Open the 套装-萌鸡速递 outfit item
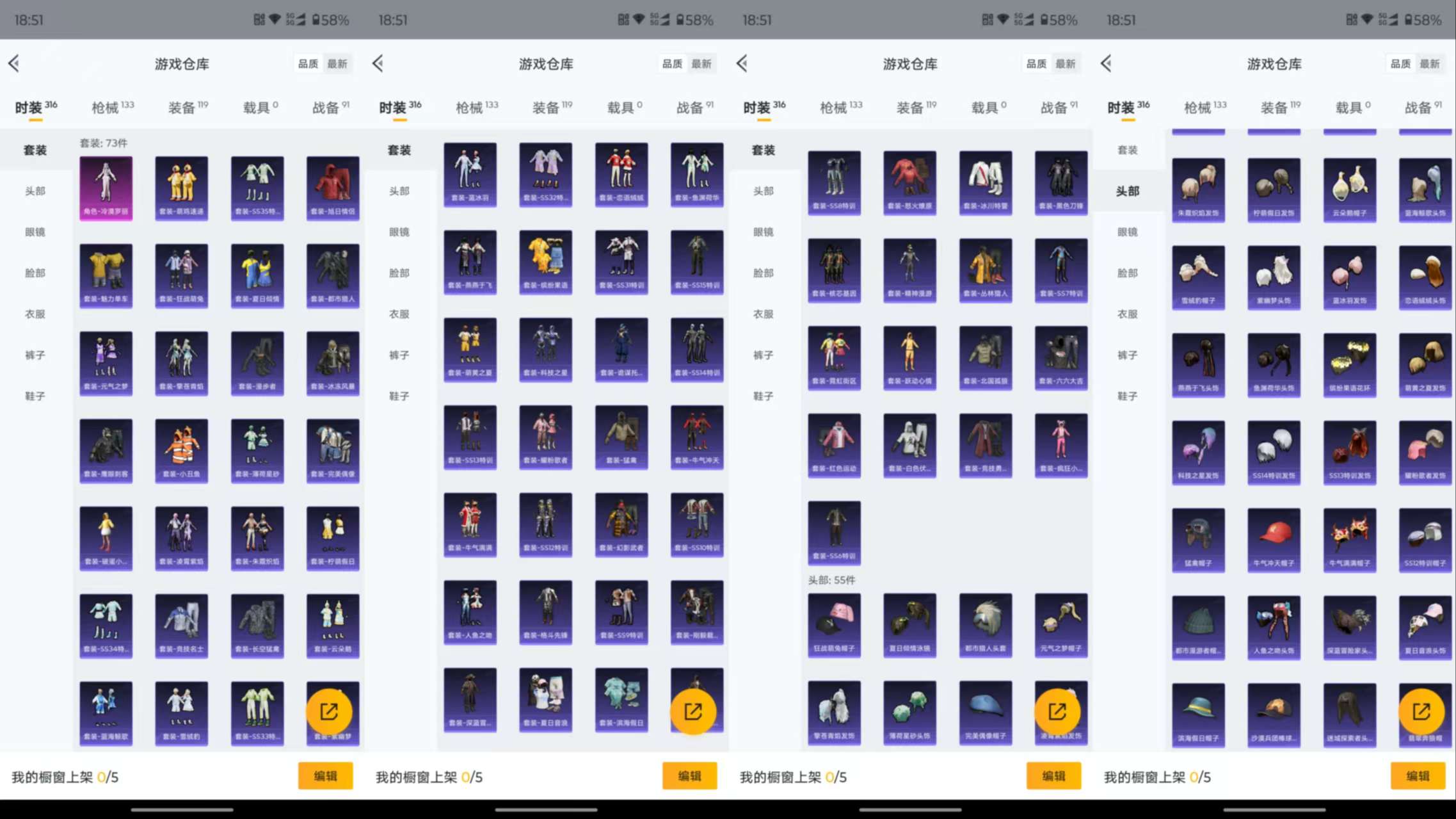This screenshot has width=1456, height=819. click(181, 188)
